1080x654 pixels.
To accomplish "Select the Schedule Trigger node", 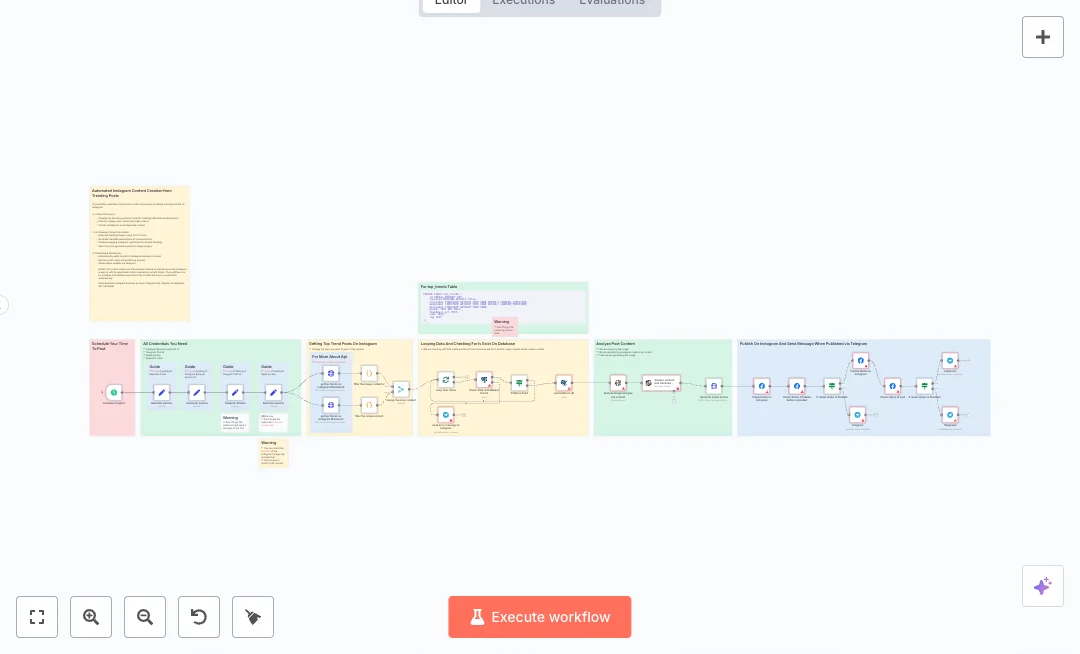I will coord(113,392).
